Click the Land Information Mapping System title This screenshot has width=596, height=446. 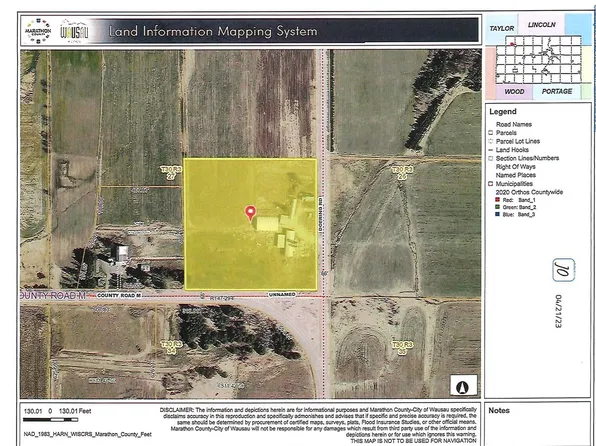213,31
